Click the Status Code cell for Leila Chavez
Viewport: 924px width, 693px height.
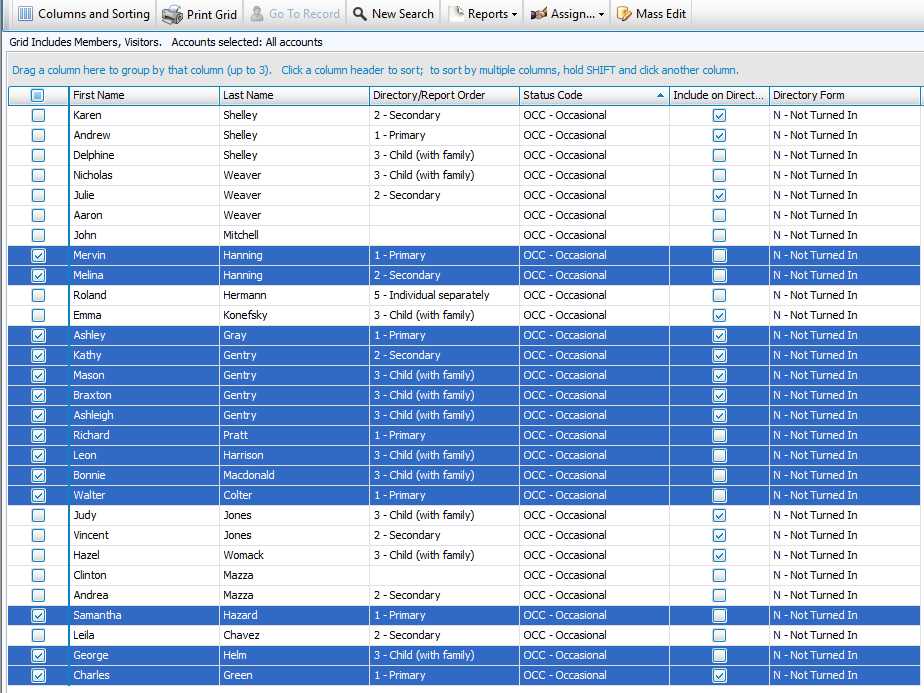click(x=593, y=635)
